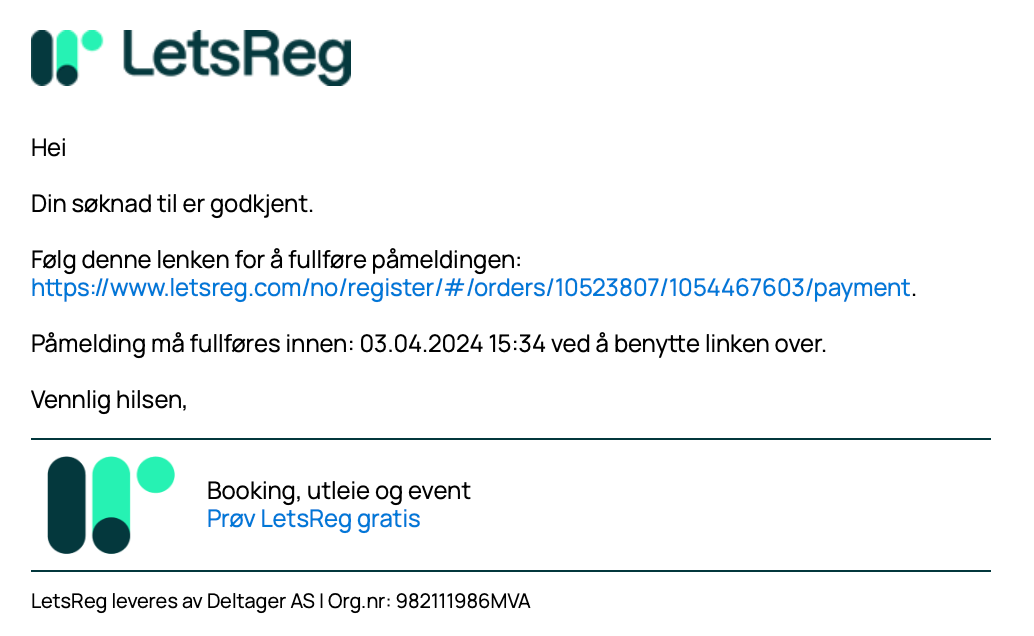Click the Org.nr 982111986MVA number
This screenshot has height=636, width=1034.
(463, 601)
